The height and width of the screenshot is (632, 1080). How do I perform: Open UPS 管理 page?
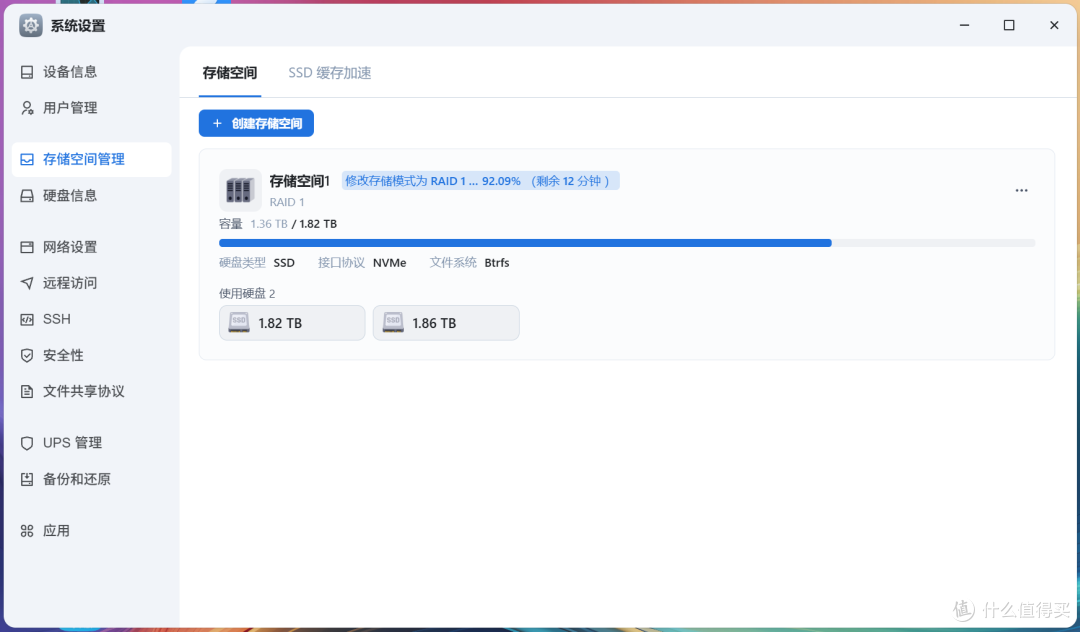[92, 443]
